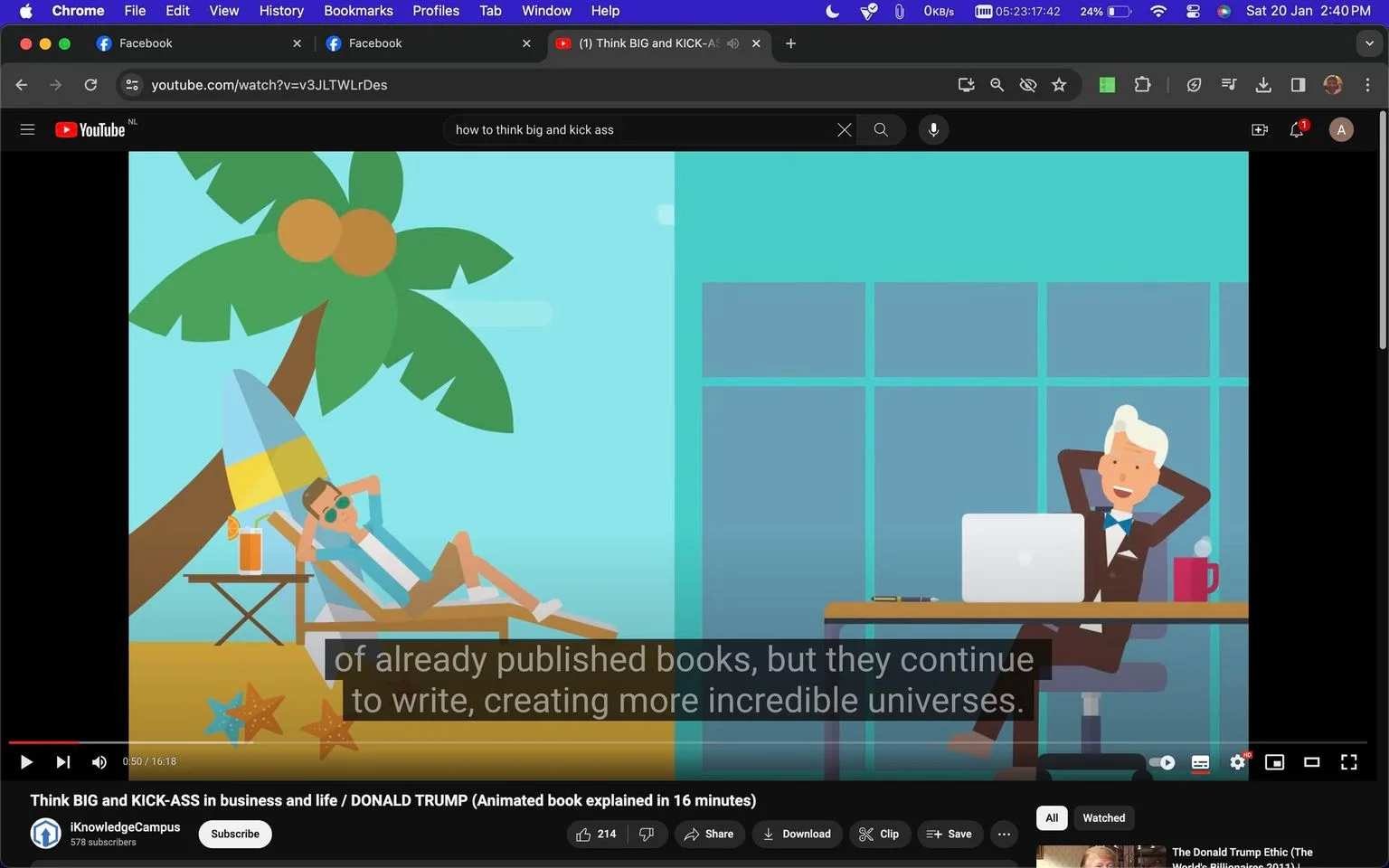Subscribe to iKnowledgeCampus channel

[x=235, y=834]
